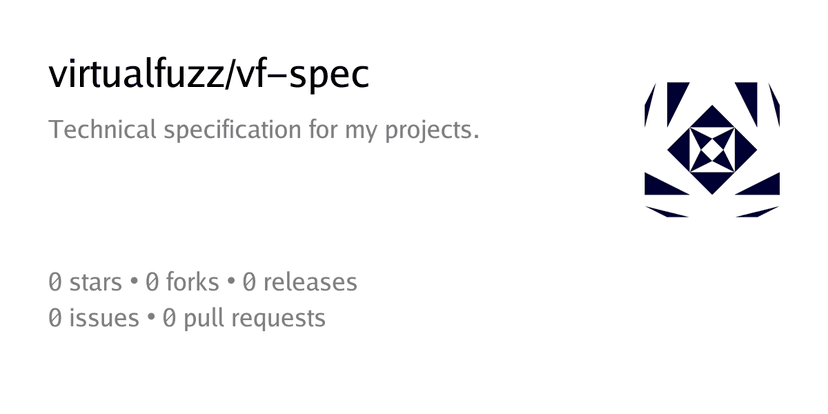Select the word "stars" in the stats
828x414 pixels.
point(96,283)
